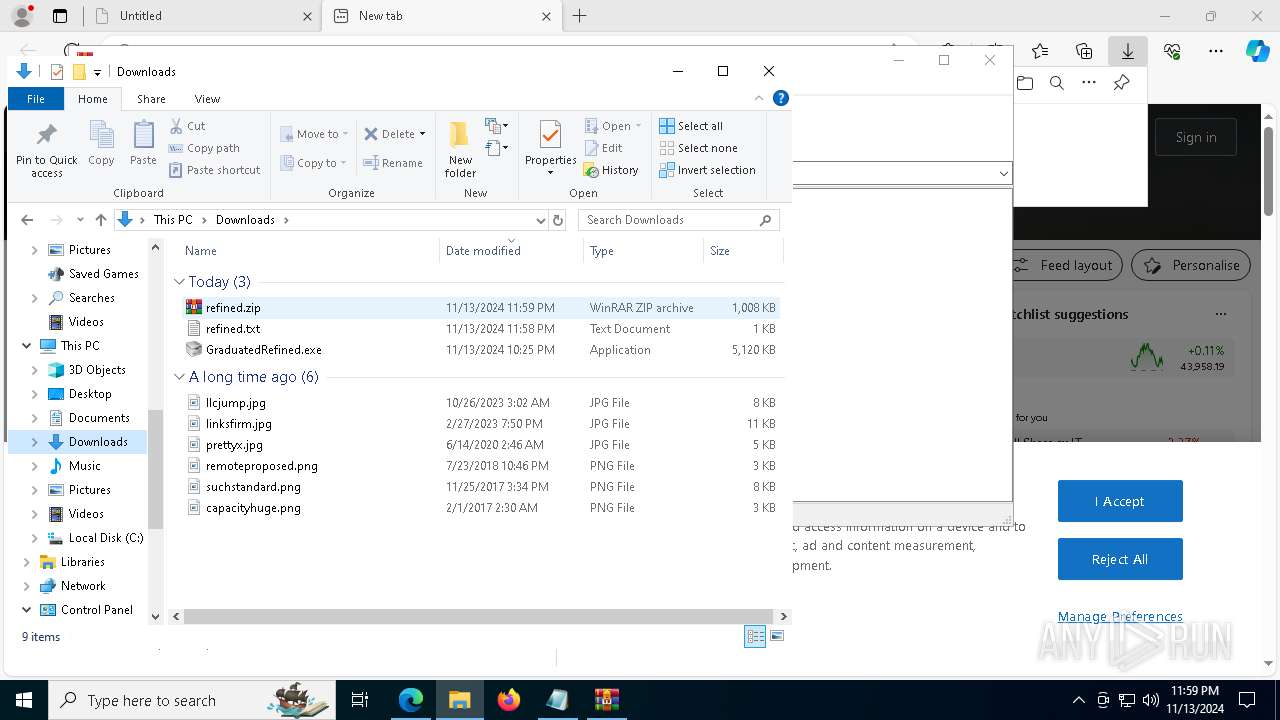The image size is (1280, 720).
Task: Select Saved Games in navigation pane
Action: click(x=93, y=274)
